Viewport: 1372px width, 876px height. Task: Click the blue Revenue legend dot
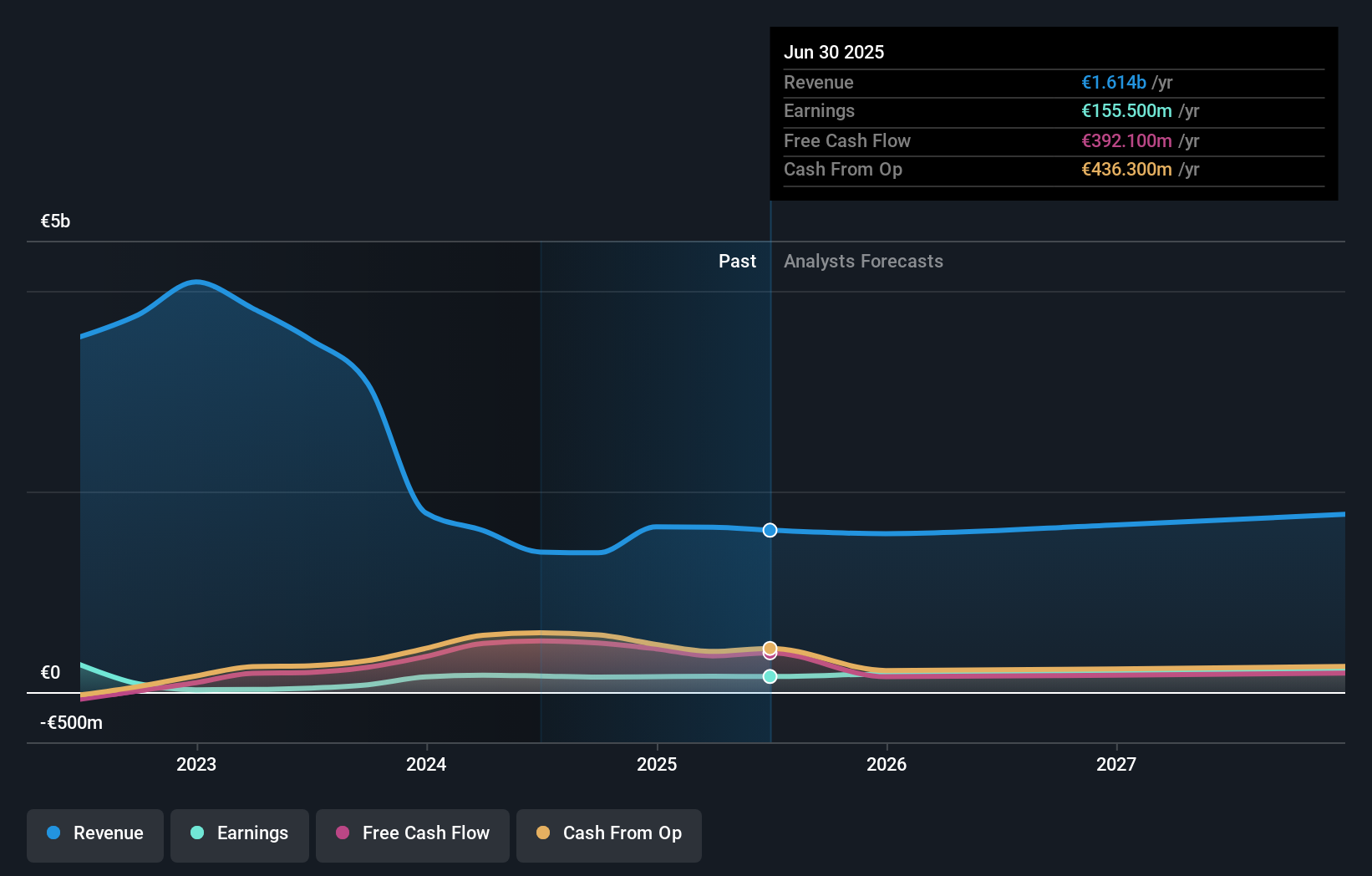(53, 833)
